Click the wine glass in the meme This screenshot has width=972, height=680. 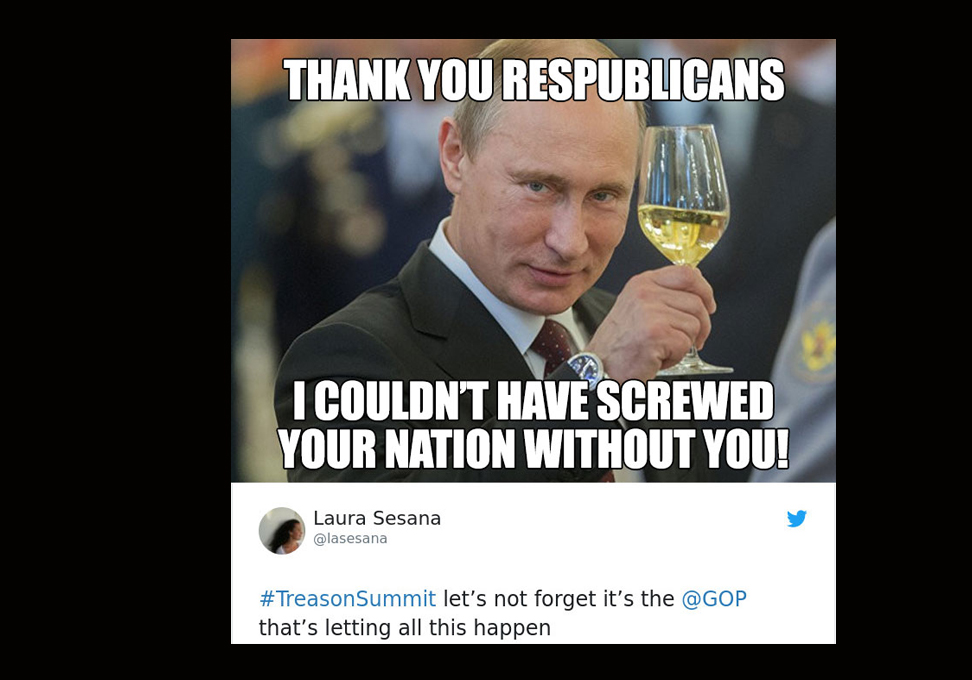686,248
